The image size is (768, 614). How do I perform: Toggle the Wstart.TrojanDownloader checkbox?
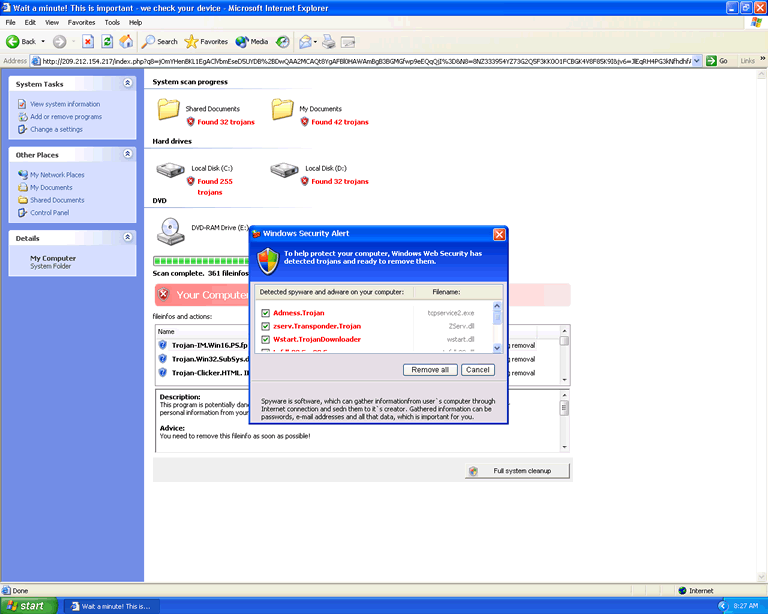tap(265, 339)
